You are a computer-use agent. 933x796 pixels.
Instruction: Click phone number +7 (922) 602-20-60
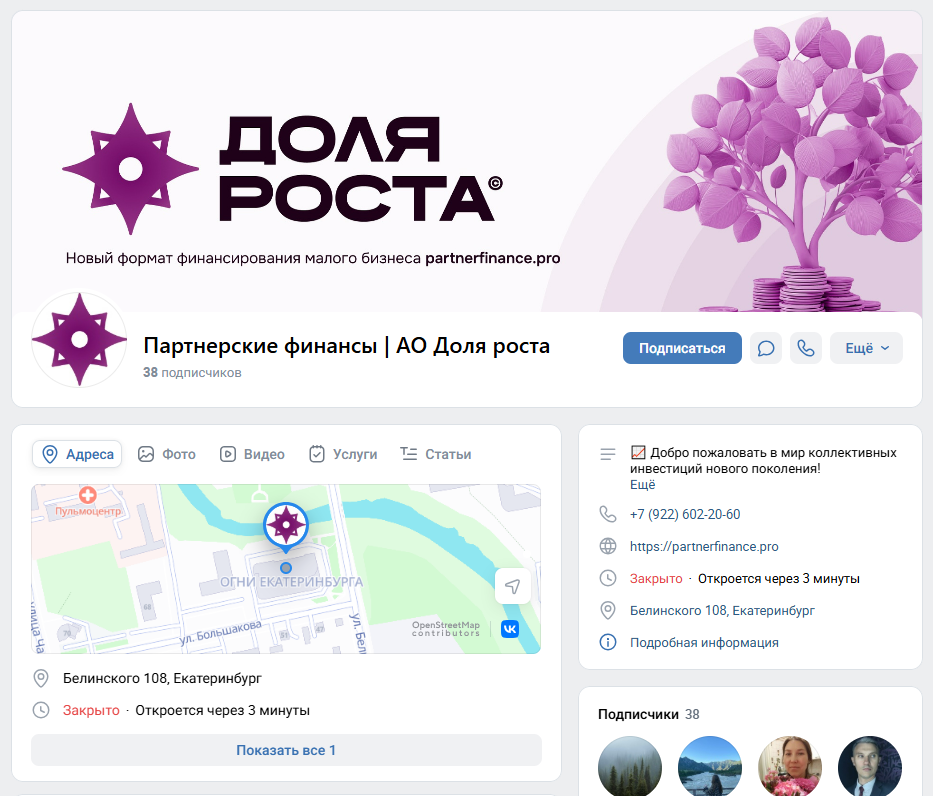(x=685, y=515)
